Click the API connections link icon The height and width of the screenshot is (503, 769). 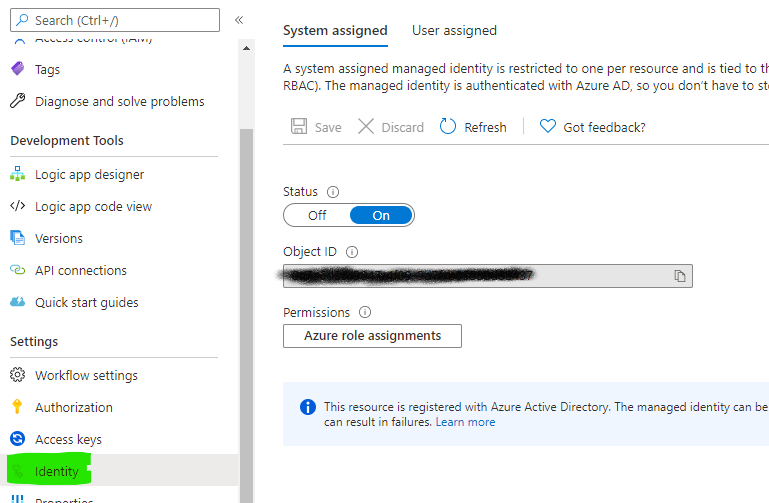pyautogui.click(x=18, y=270)
